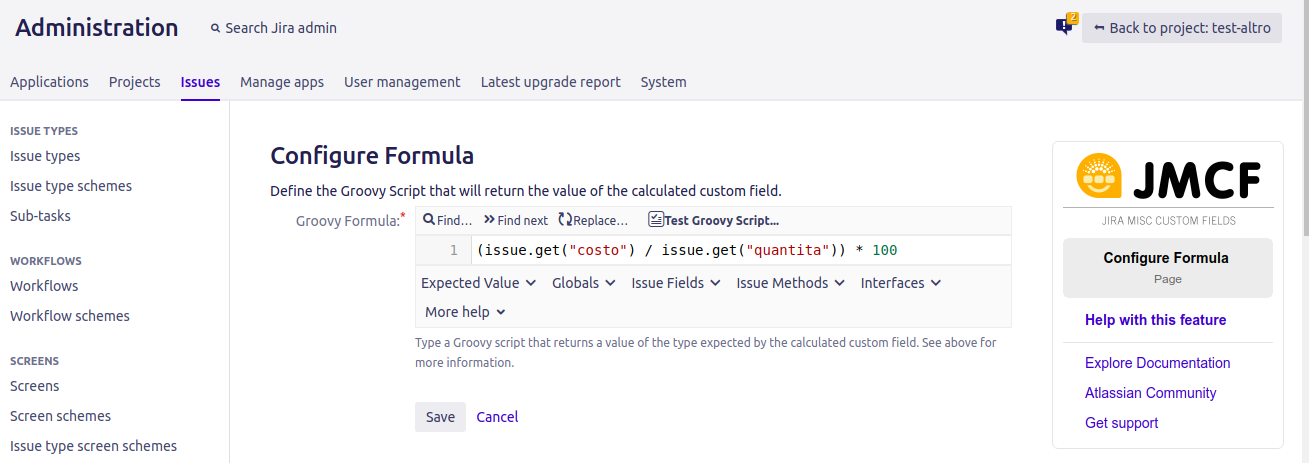1309x463 pixels.
Task: Expand the Expected Value dropdown
Action: (x=476, y=283)
